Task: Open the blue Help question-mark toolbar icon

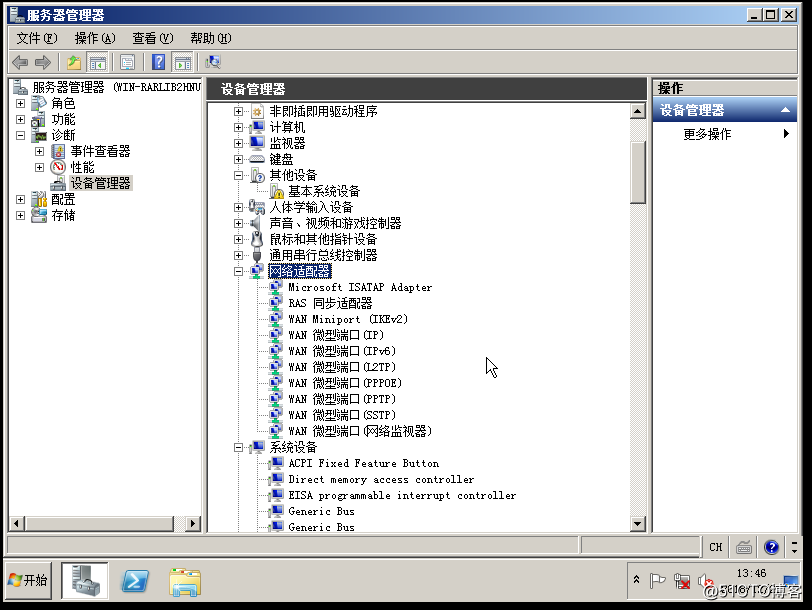Action: 158,63
